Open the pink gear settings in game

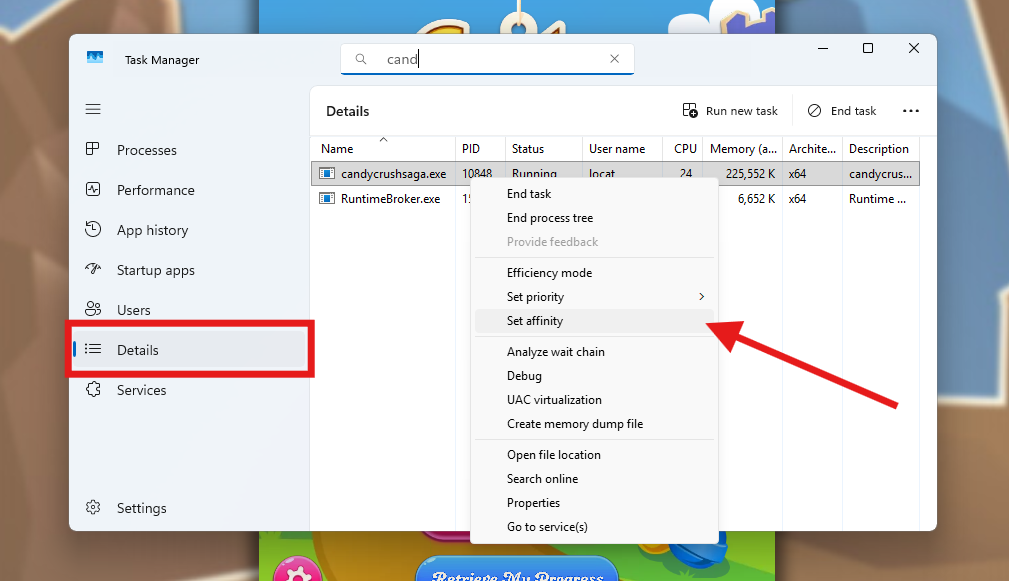pyautogui.click(x=297, y=570)
